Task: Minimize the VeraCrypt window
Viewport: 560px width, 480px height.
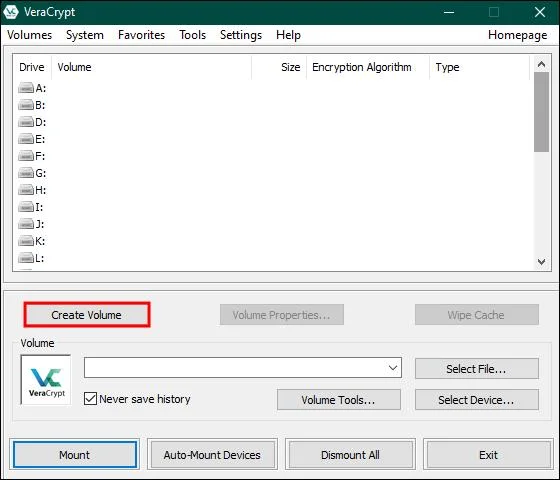Action: tap(449, 12)
